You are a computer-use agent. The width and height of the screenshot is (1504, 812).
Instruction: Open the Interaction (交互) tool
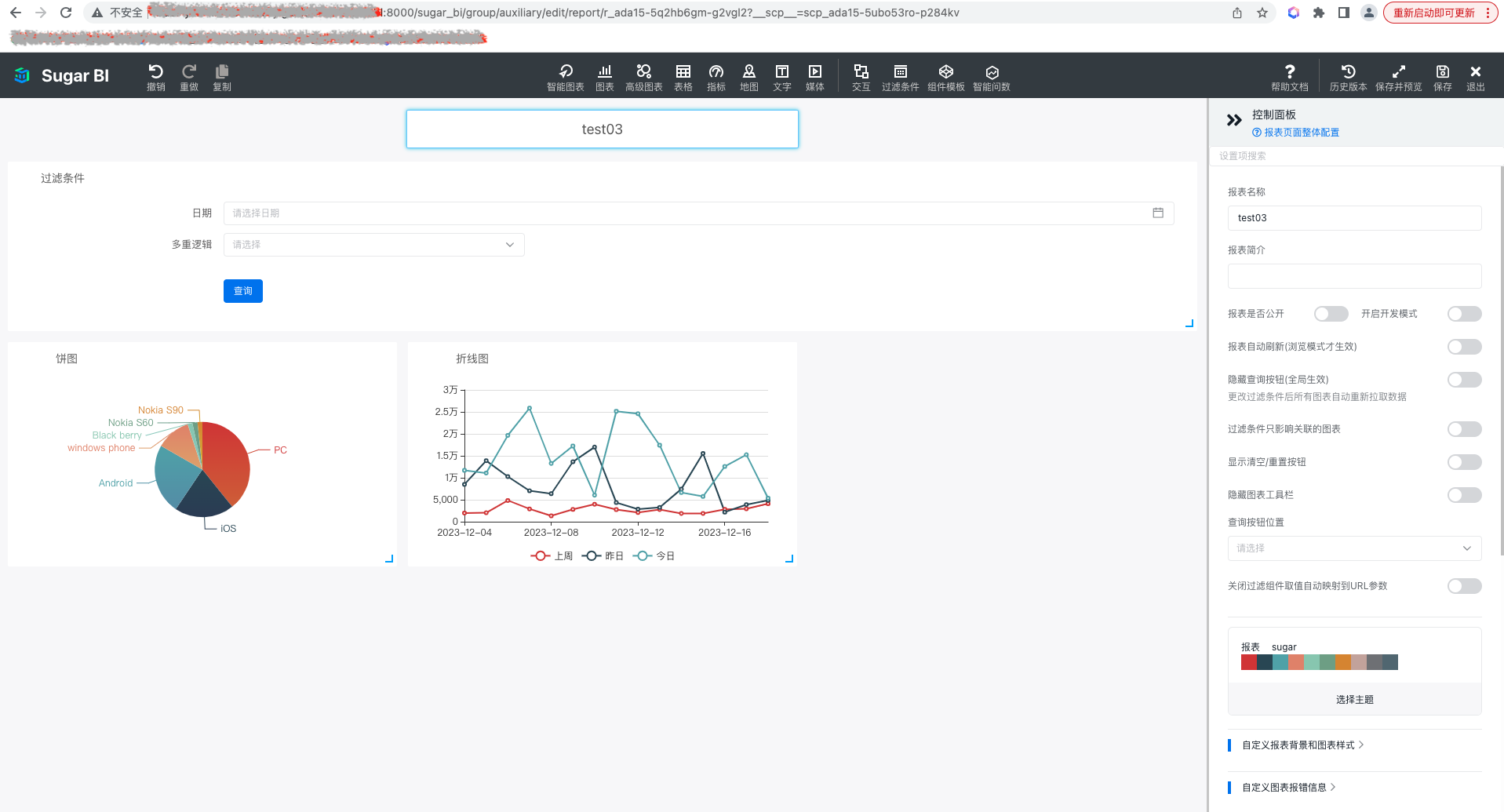pos(861,77)
